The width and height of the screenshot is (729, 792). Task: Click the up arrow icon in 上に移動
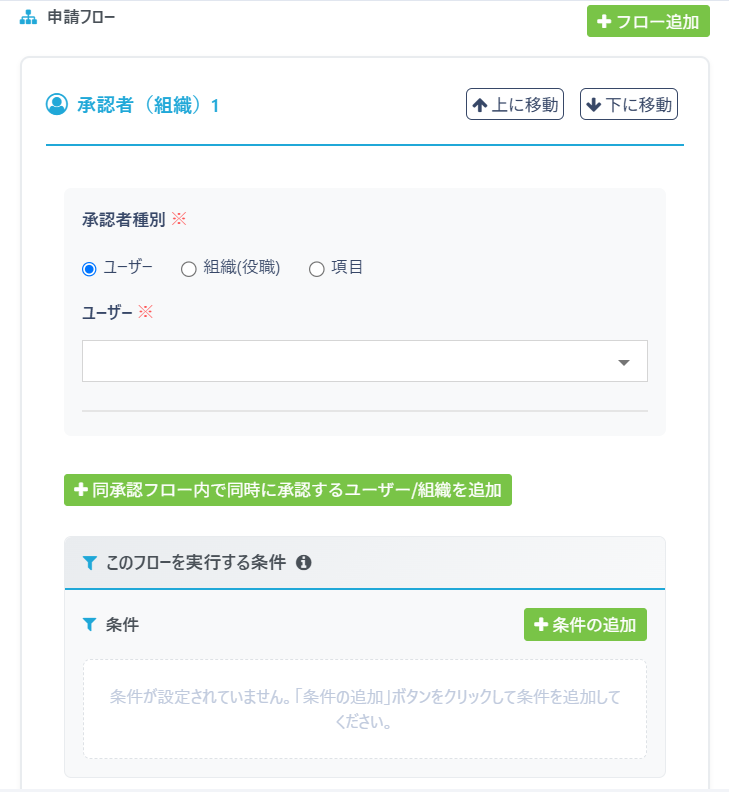pyautogui.click(x=480, y=105)
